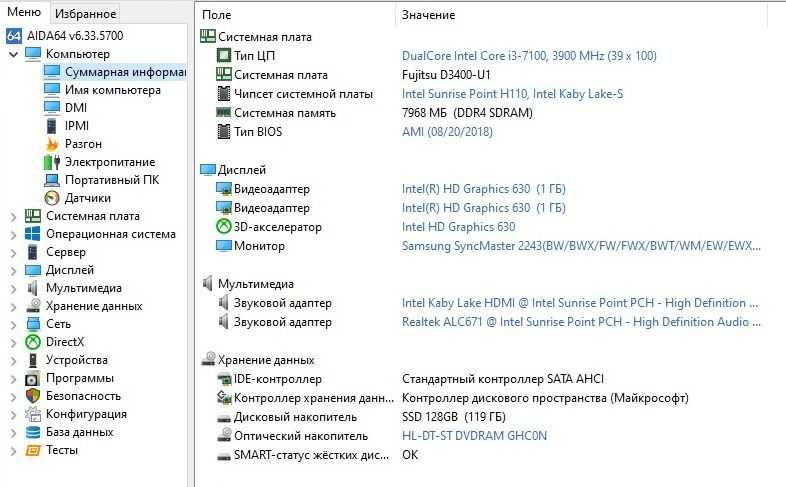Select the SSD 128GB (119 ГБ) value
786x487 pixels.
click(454, 417)
